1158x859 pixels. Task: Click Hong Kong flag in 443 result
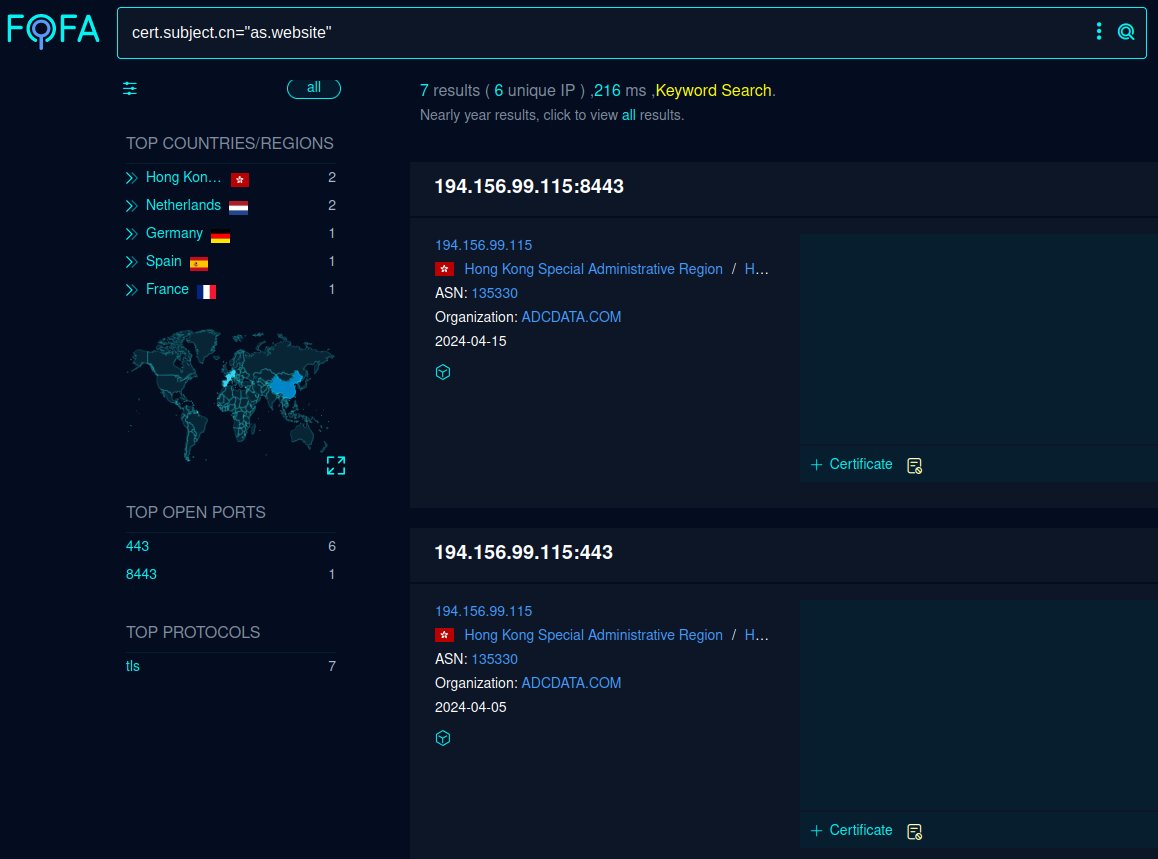click(x=445, y=635)
